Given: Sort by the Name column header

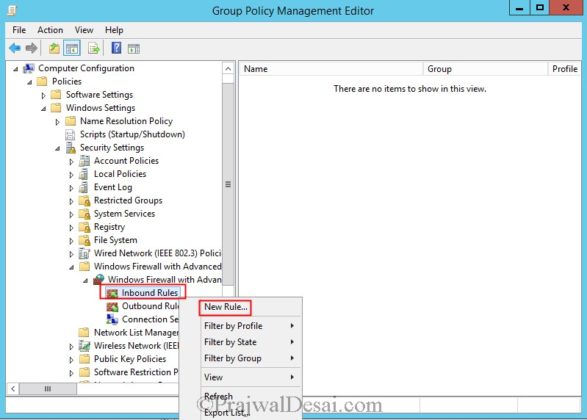Looking at the screenshot, I should click(x=331, y=69).
